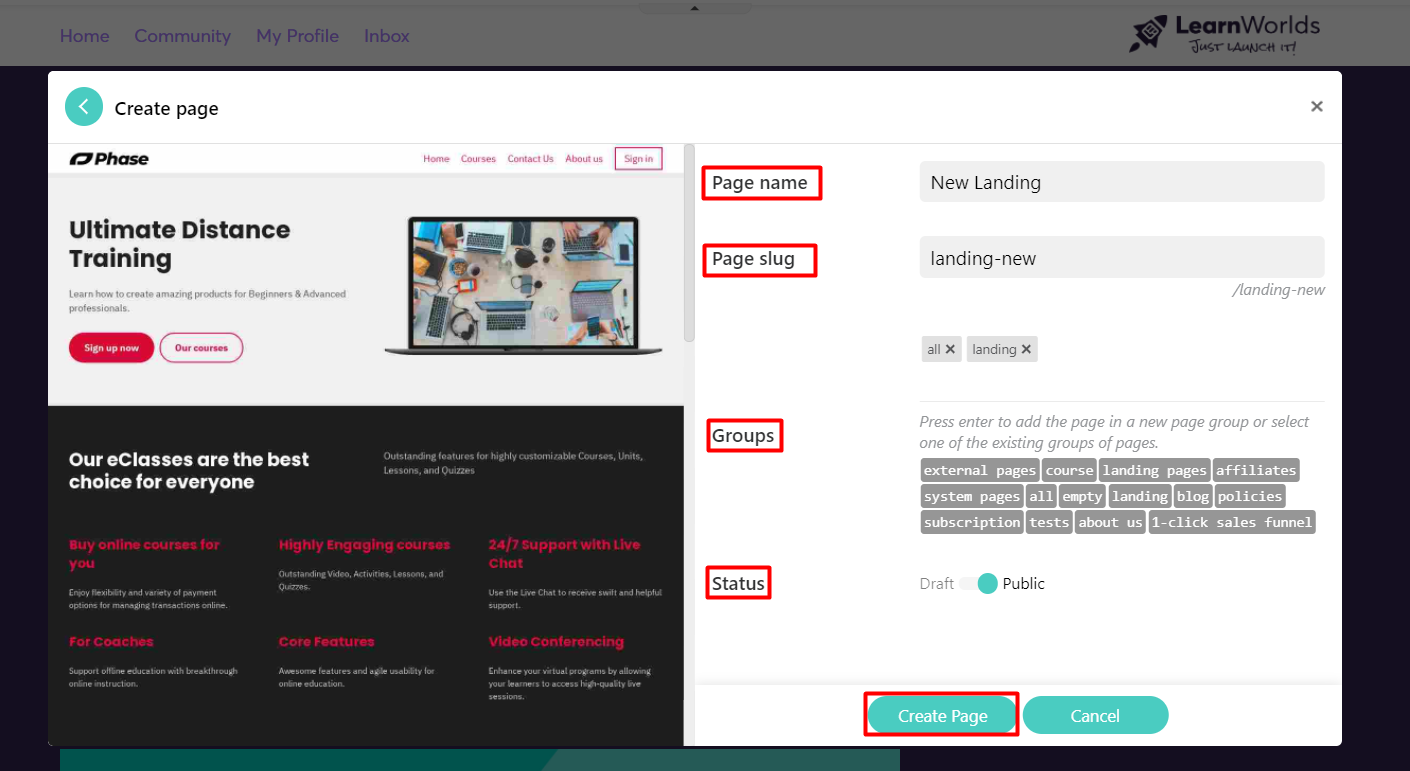
Task: Click the laptop image in preview
Action: [x=525, y=285]
